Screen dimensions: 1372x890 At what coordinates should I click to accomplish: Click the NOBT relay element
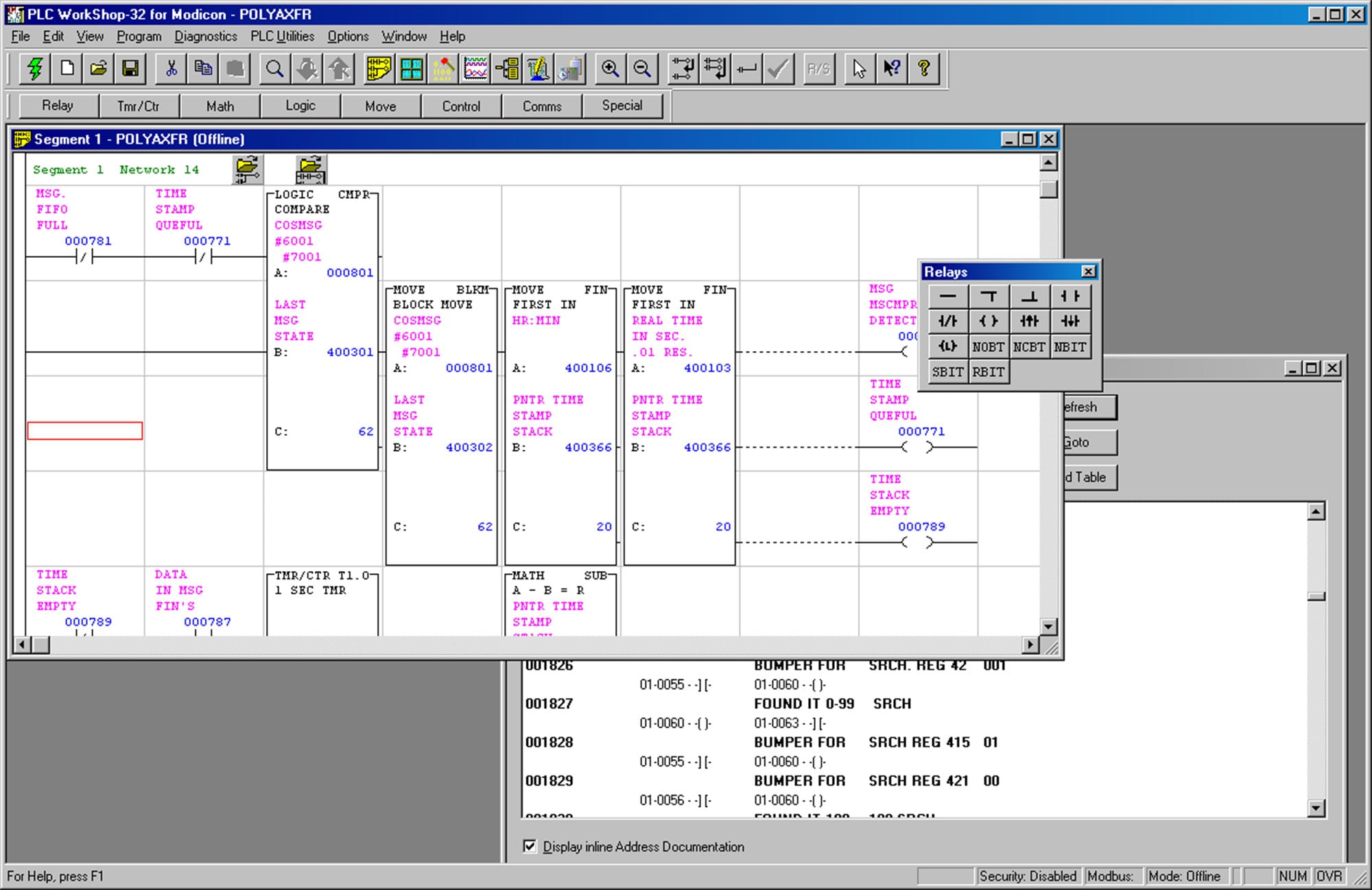[989, 346]
